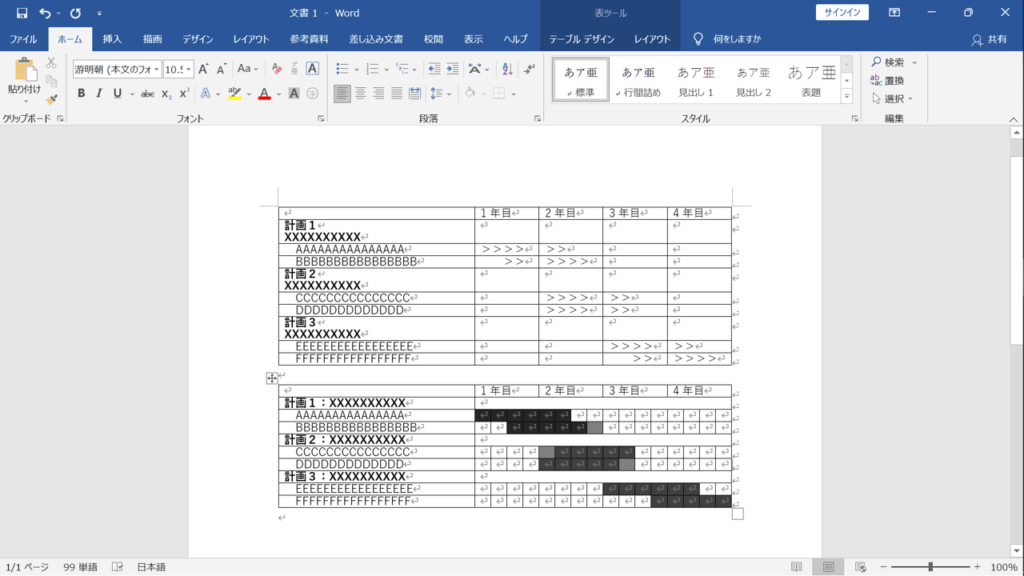Click the table move handle icon
The width and height of the screenshot is (1024, 576).
(x=271, y=378)
